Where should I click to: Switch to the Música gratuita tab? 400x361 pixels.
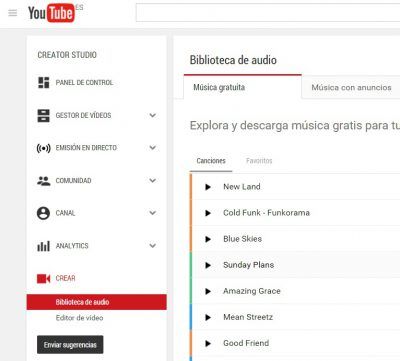click(243, 87)
